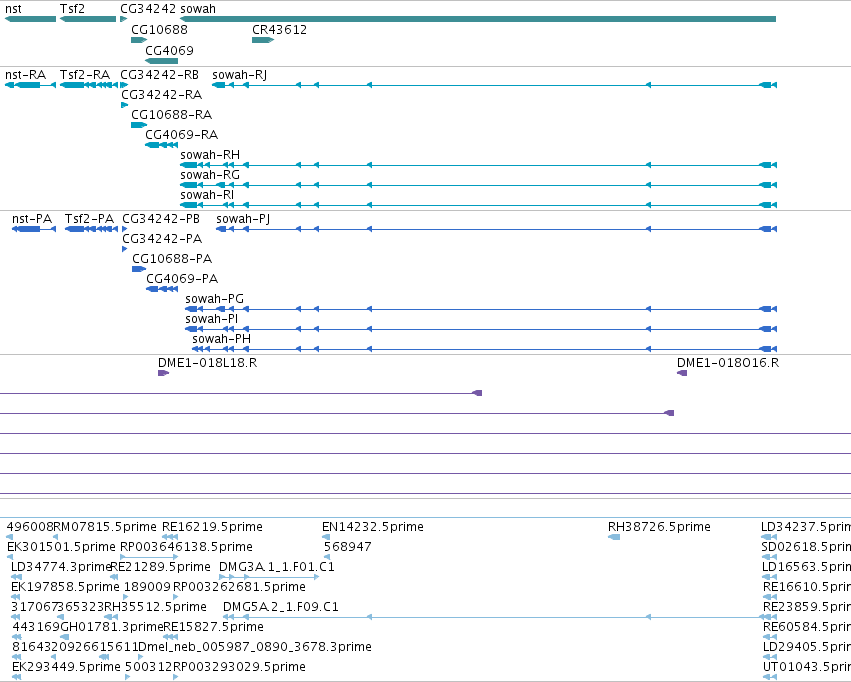Select the Dmel_neb_005987_0890_3678.3prime label

pyautogui.click(x=255, y=646)
